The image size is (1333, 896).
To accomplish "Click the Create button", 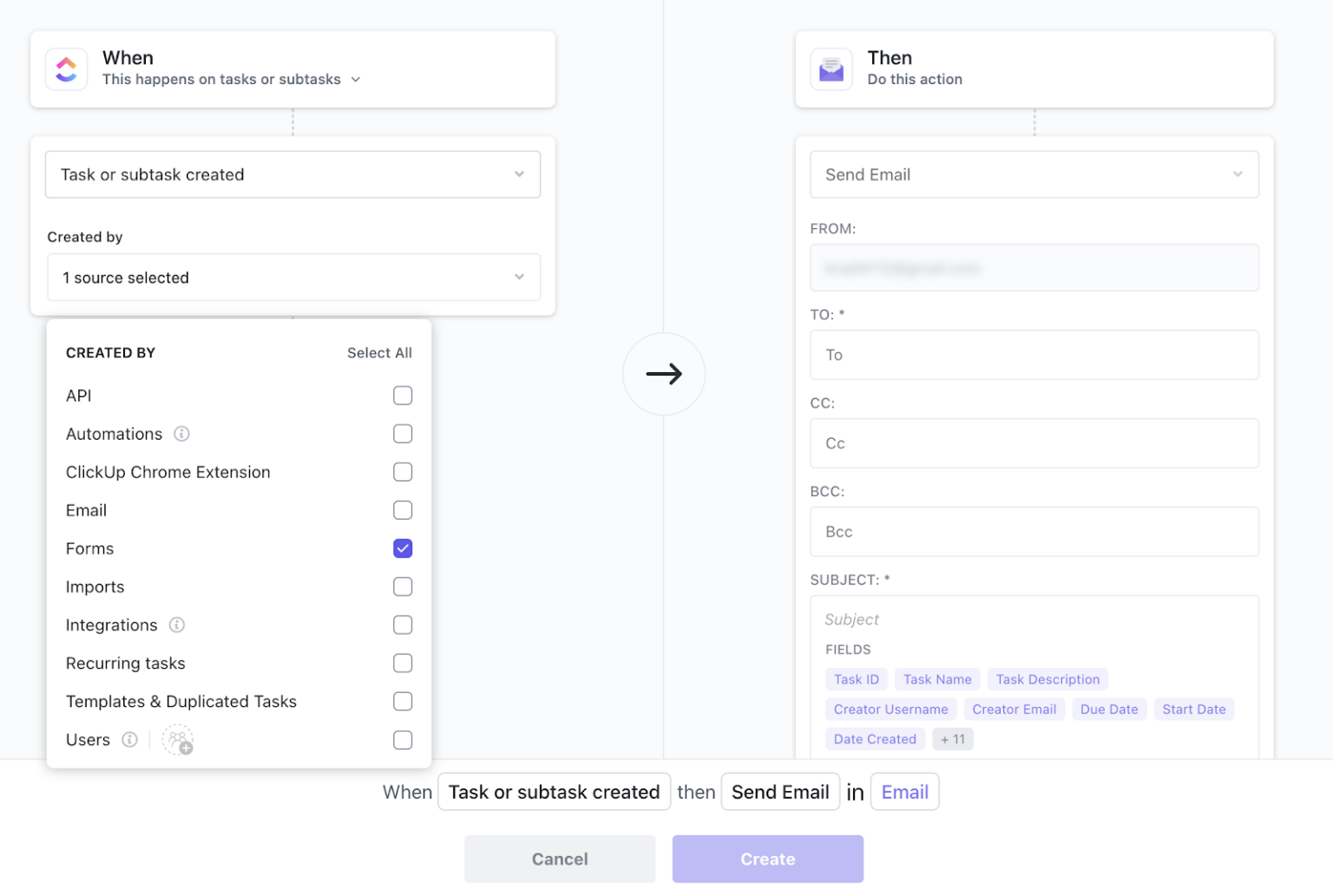I will 767,859.
